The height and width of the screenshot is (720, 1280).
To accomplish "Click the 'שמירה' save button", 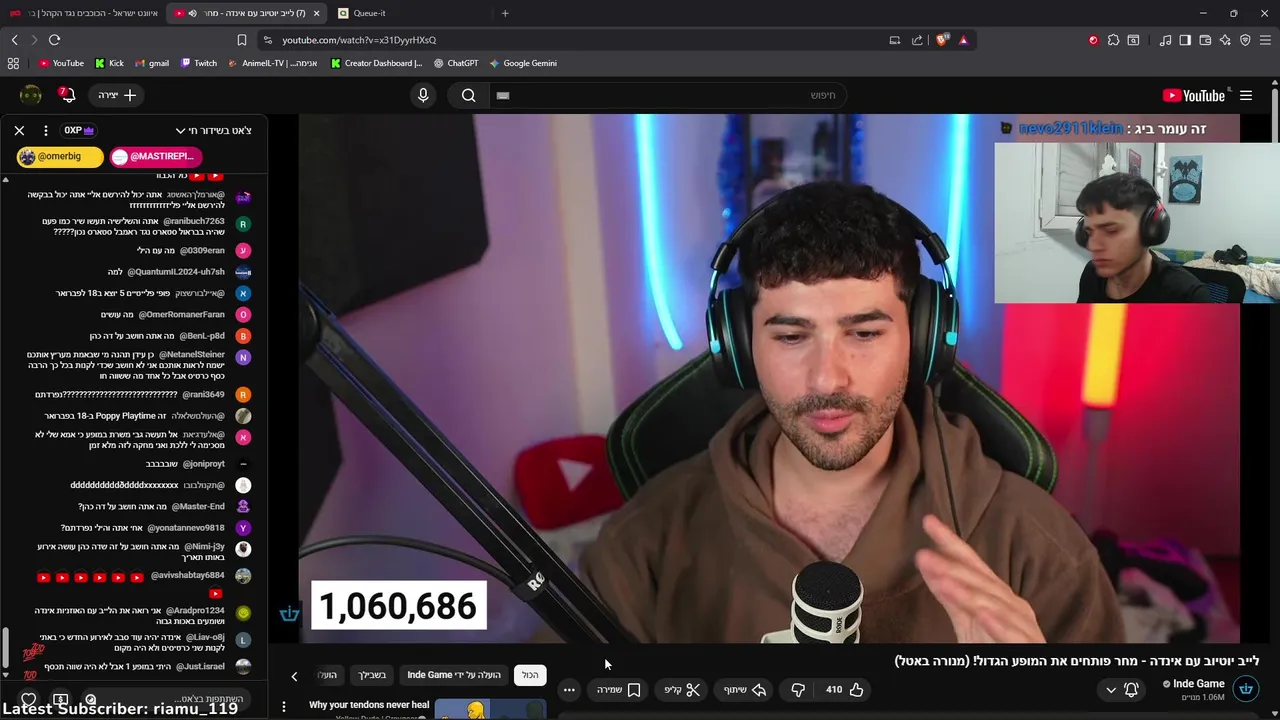I will click(618, 689).
